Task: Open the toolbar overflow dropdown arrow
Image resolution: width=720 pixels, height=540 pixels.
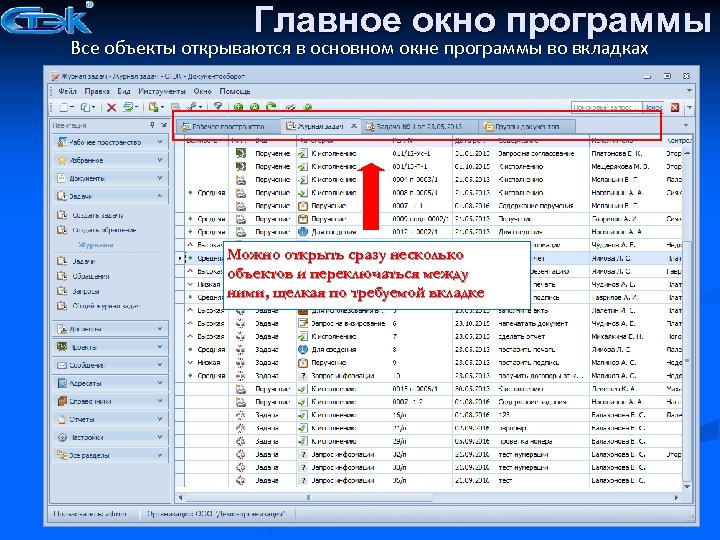Action: pyautogui.click(x=690, y=107)
